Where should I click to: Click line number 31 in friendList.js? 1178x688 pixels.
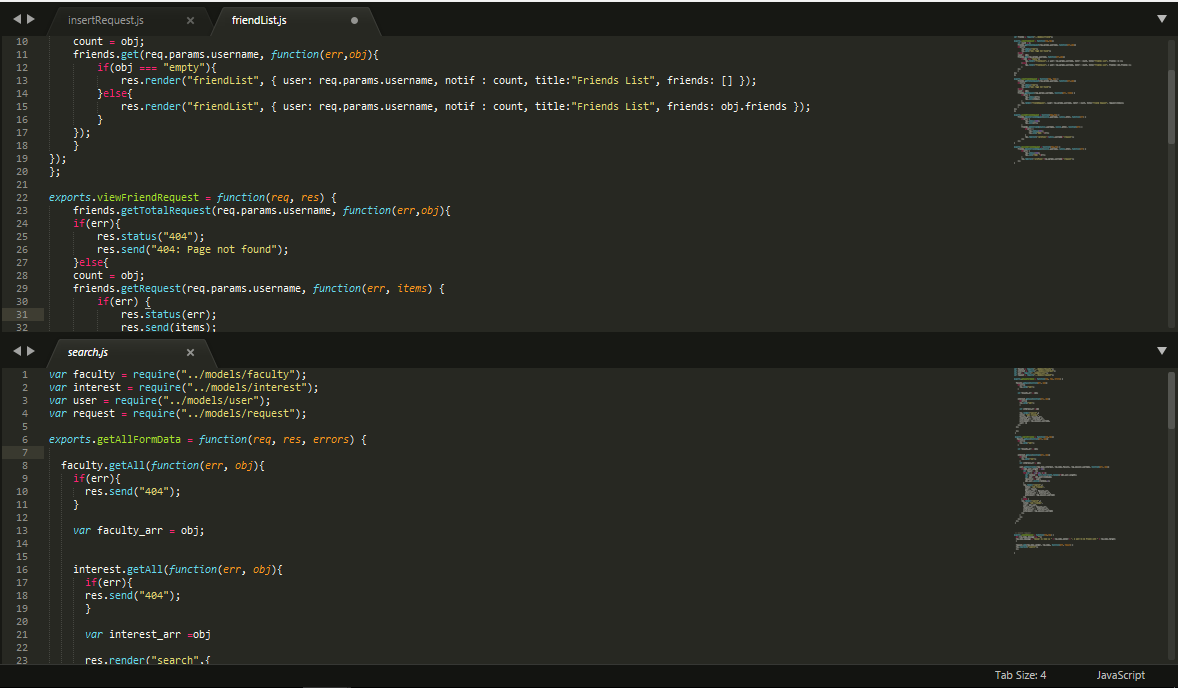[22, 315]
